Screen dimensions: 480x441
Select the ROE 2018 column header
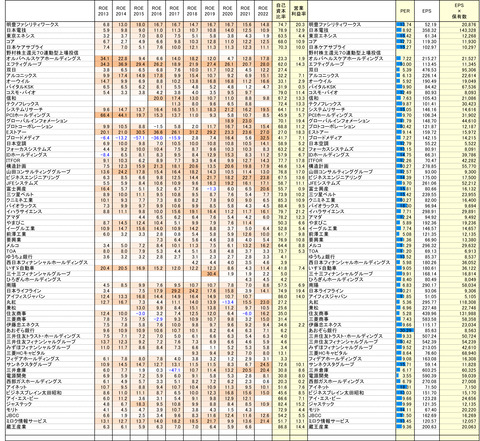pos(192,11)
